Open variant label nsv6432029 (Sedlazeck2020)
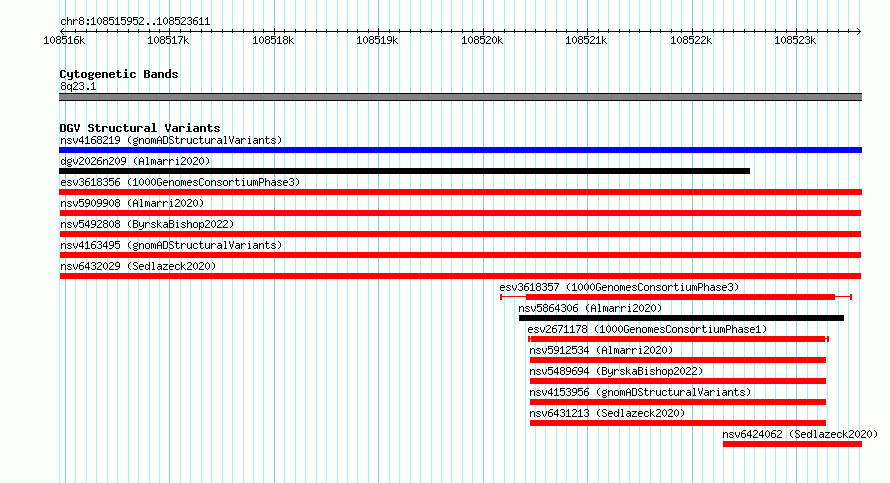Screen dimensions: 890x483 pos(138,266)
